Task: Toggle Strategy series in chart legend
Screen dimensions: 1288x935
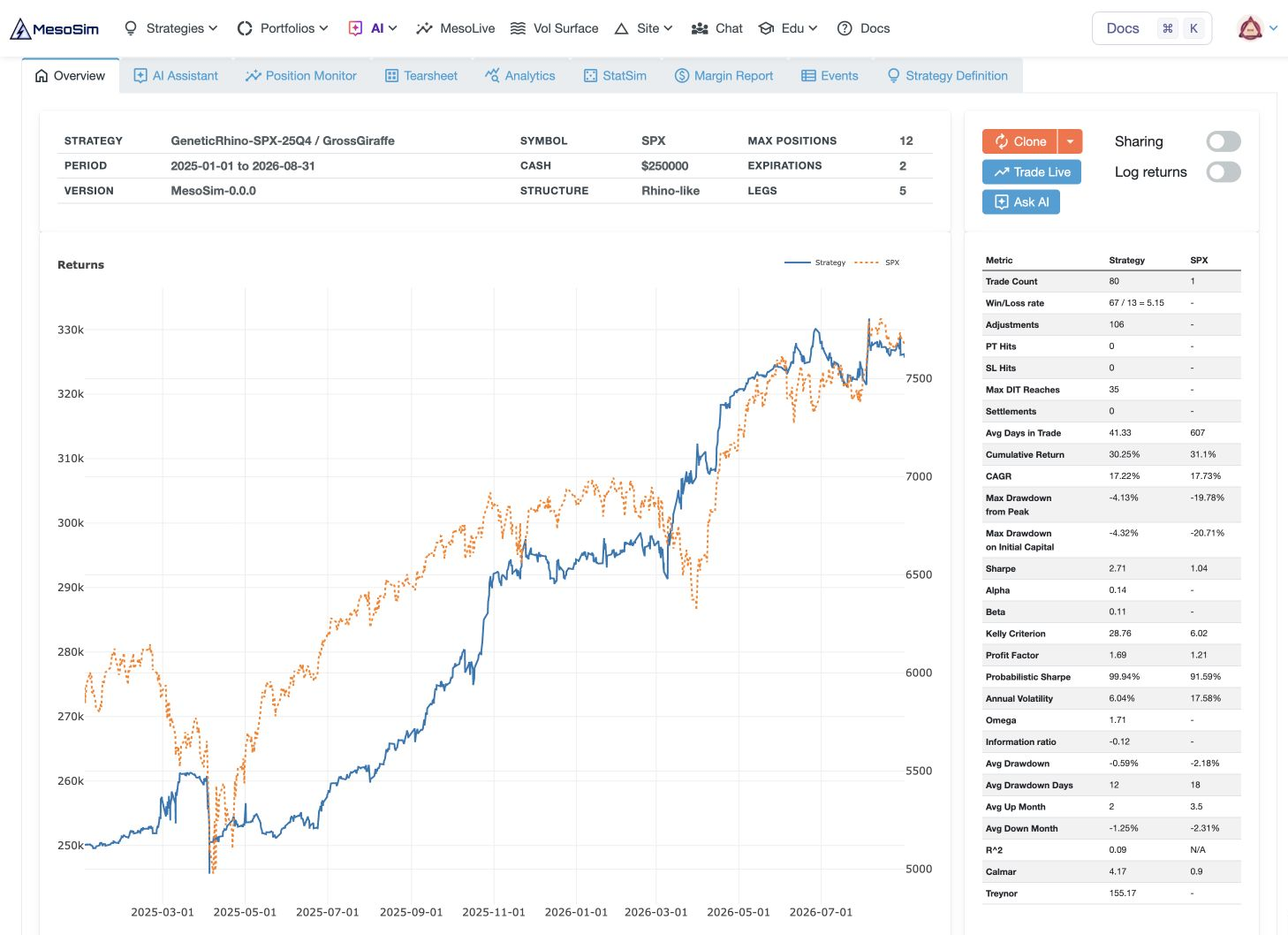Action: pos(814,262)
